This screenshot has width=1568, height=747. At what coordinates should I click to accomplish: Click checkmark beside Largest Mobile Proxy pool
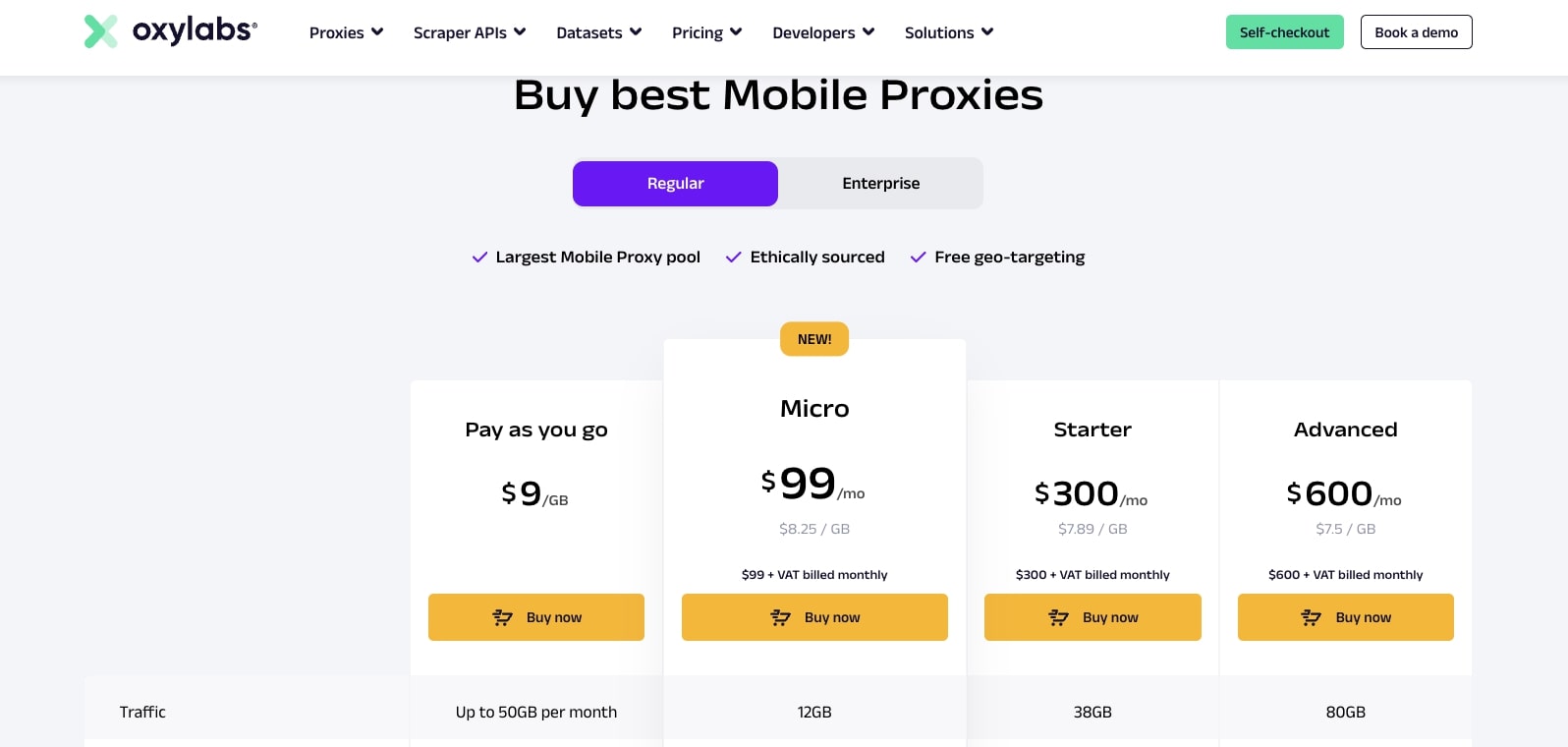pos(479,258)
